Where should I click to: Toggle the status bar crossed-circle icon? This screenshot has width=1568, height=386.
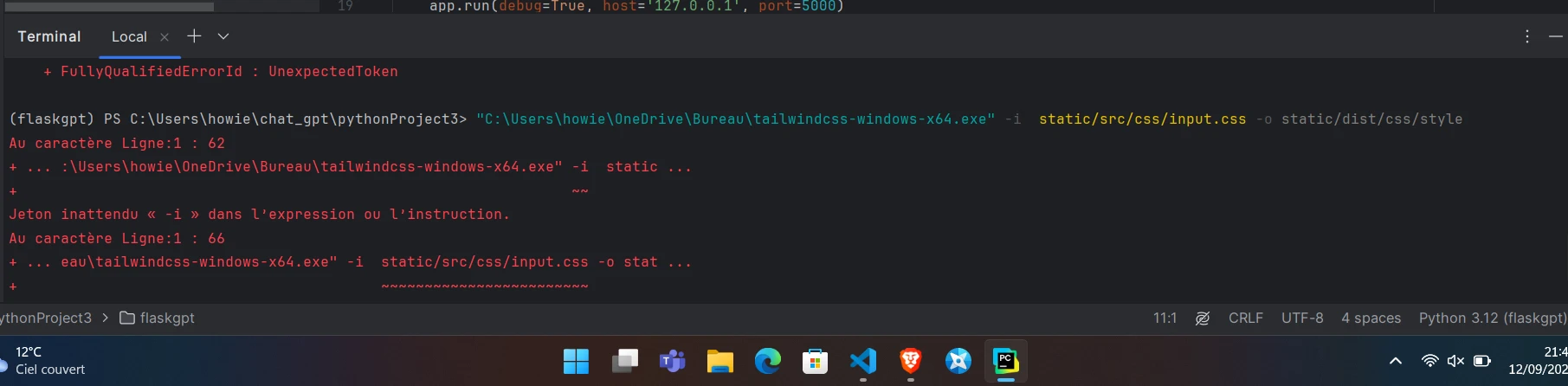[x=1203, y=318]
